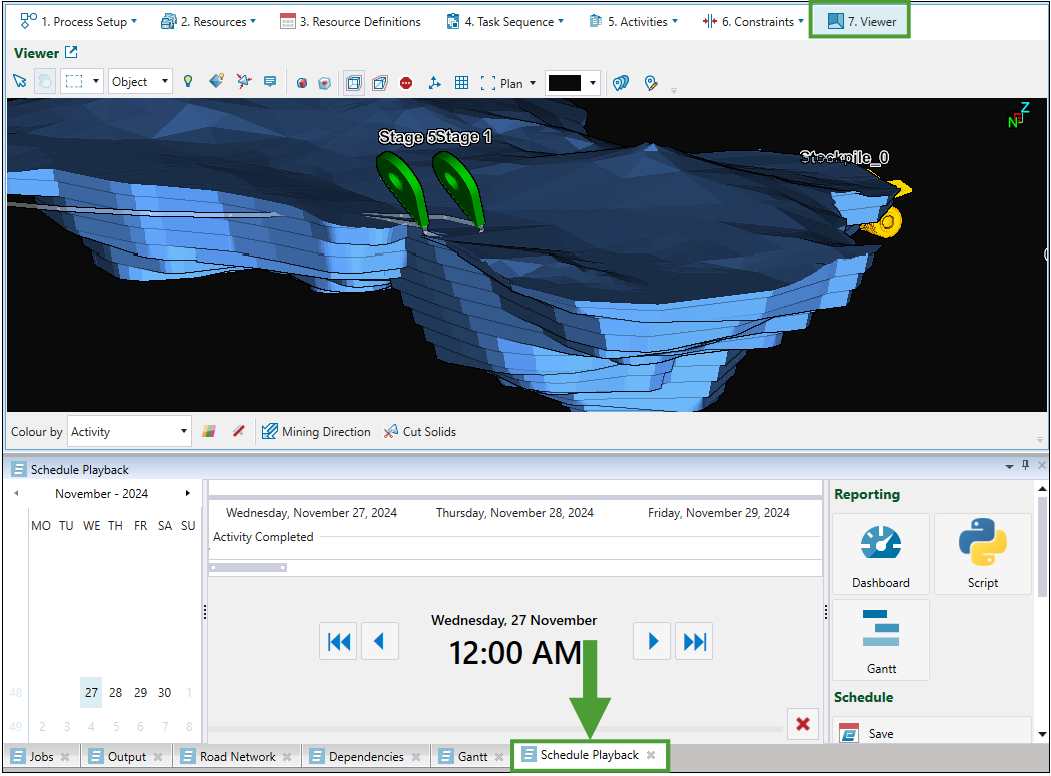This screenshot has height=776, width=1051.
Task: Click the black background colour swatch
Action: (565, 83)
